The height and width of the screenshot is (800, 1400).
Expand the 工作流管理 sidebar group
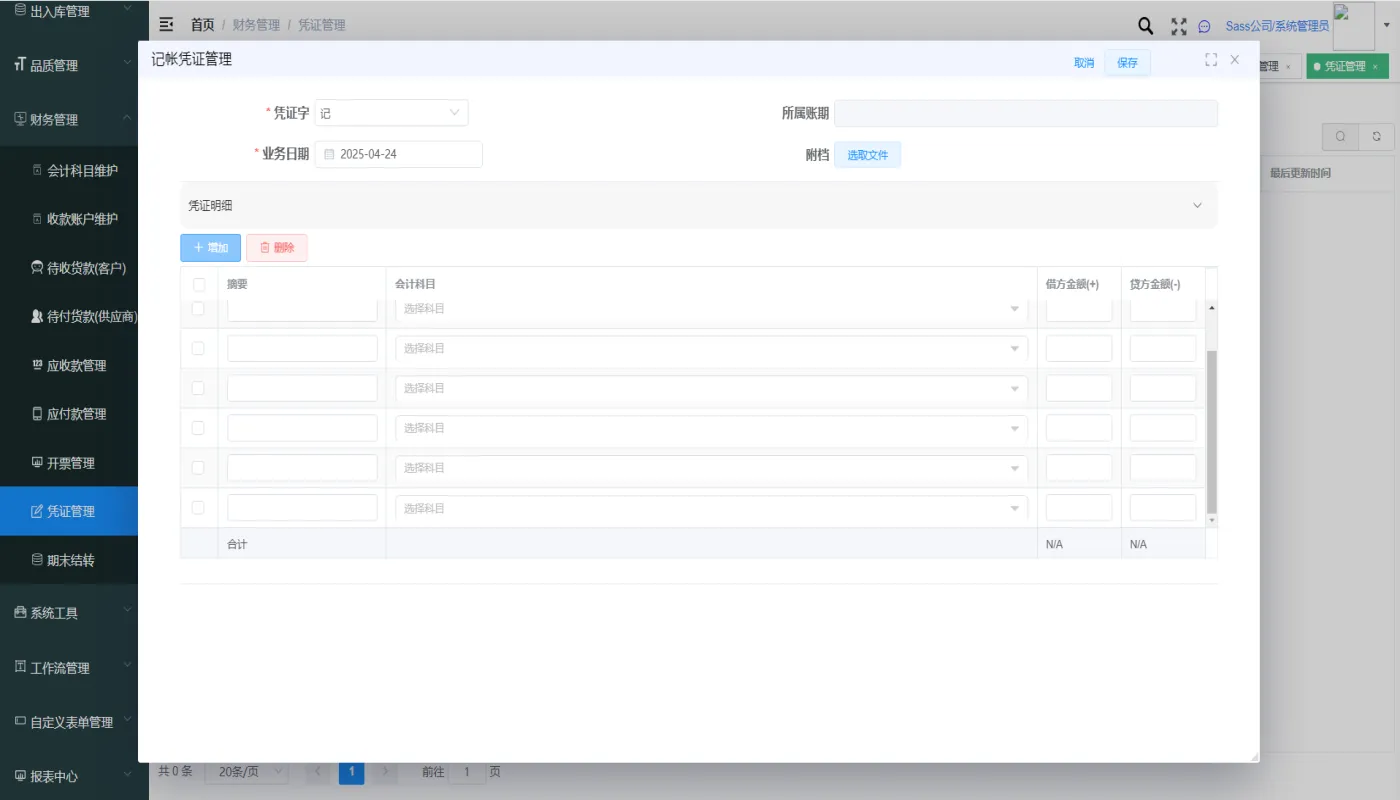69,667
